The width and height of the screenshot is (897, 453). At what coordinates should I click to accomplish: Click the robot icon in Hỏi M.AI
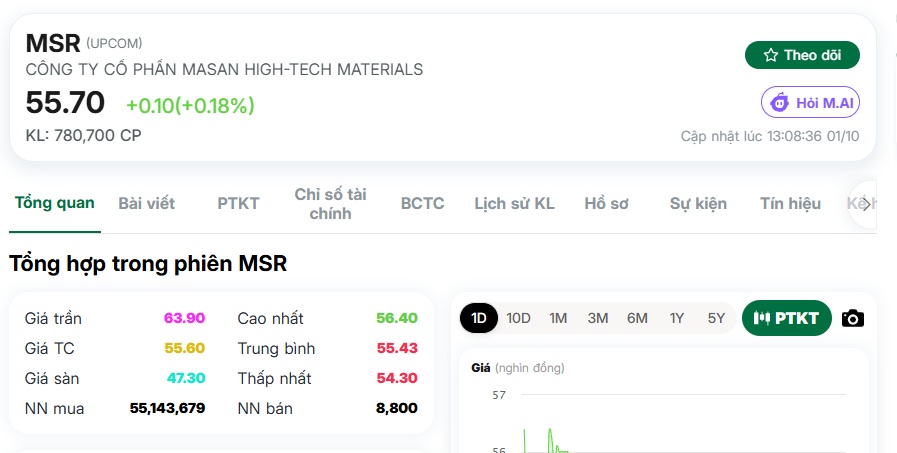(779, 103)
